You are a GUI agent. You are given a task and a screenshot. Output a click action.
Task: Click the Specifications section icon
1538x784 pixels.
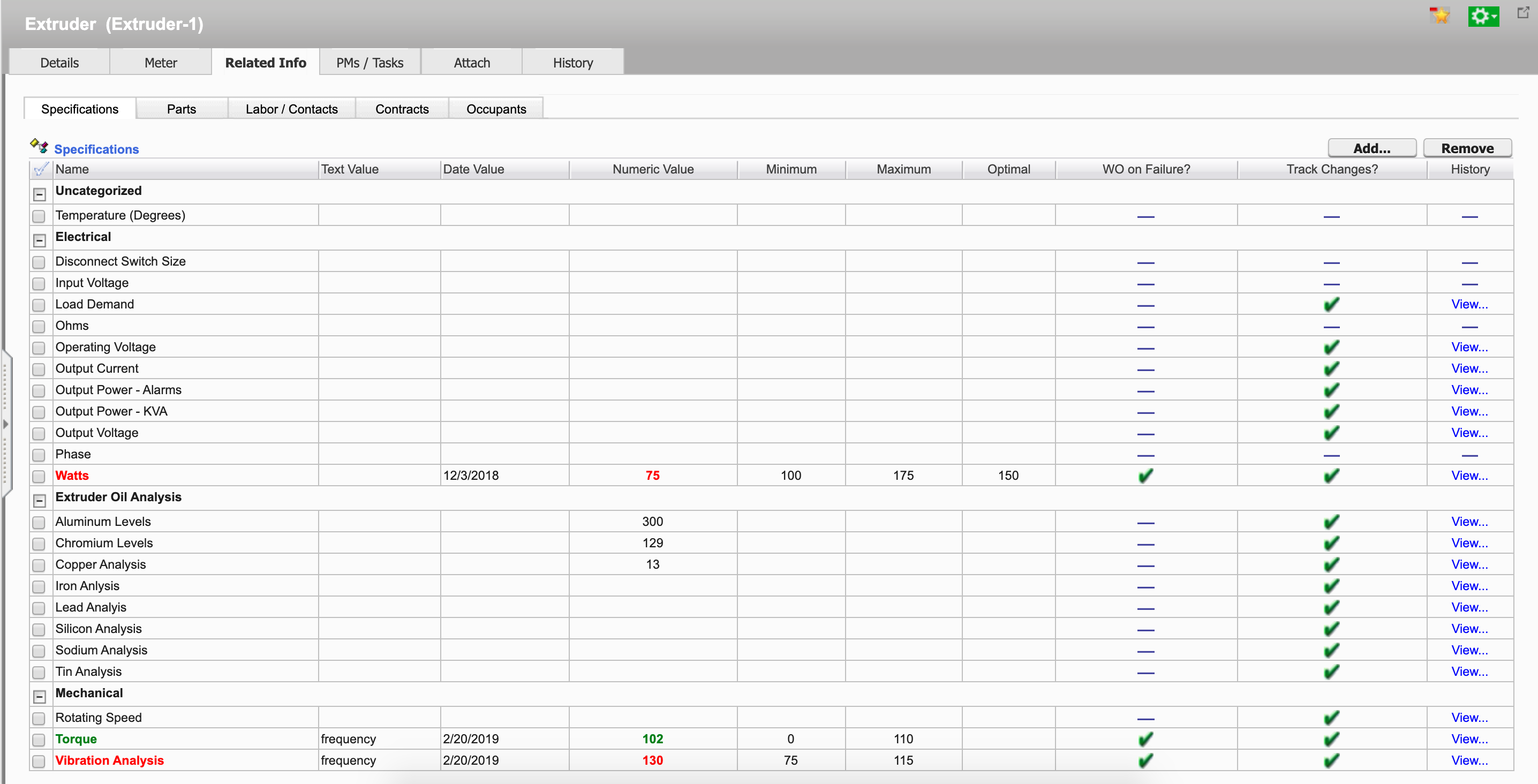click(x=39, y=146)
